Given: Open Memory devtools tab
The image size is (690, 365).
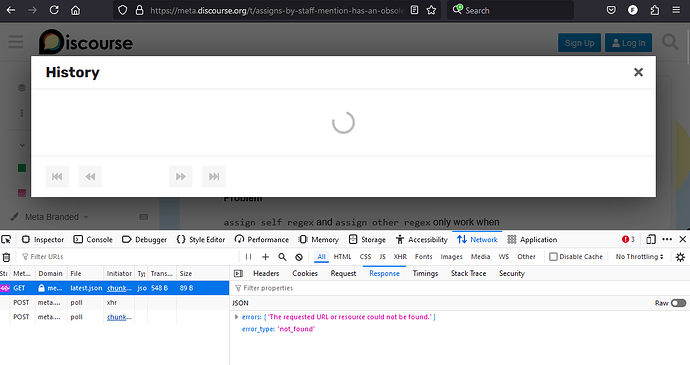Looking at the screenshot, I should click(x=319, y=240).
